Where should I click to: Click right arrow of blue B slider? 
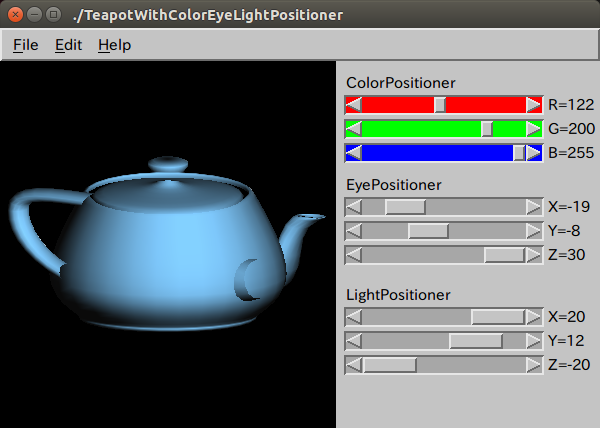[533, 153]
